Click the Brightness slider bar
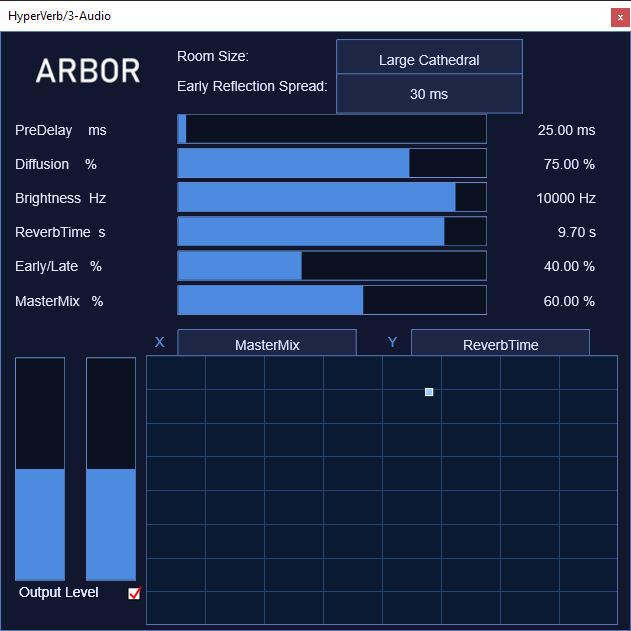 (x=332, y=197)
